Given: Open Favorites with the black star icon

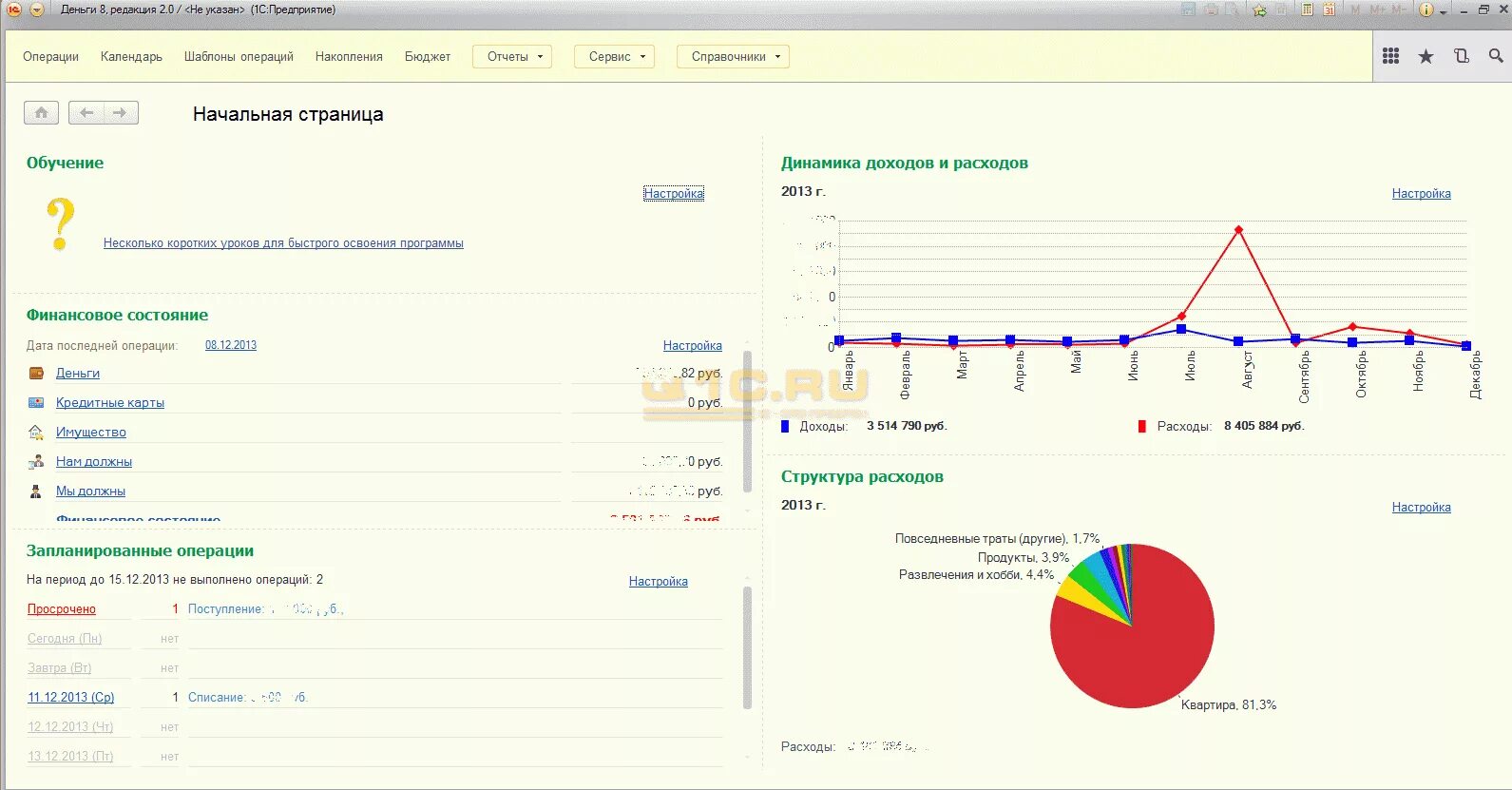Looking at the screenshot, I should point(1426,56).
